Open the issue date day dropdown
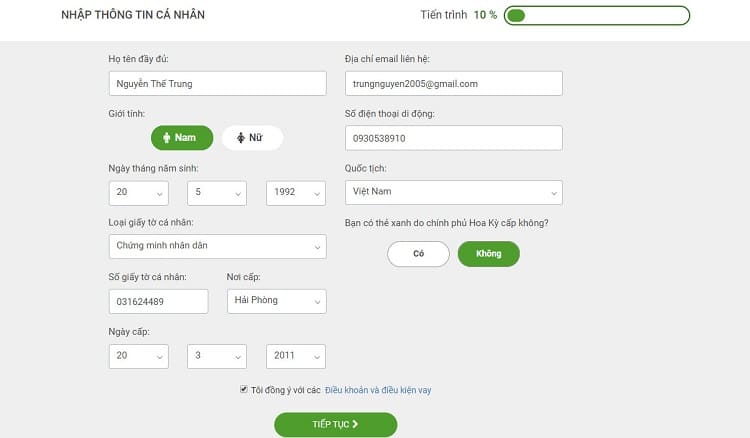The image size is (750, 438). (x=138, y=355)
